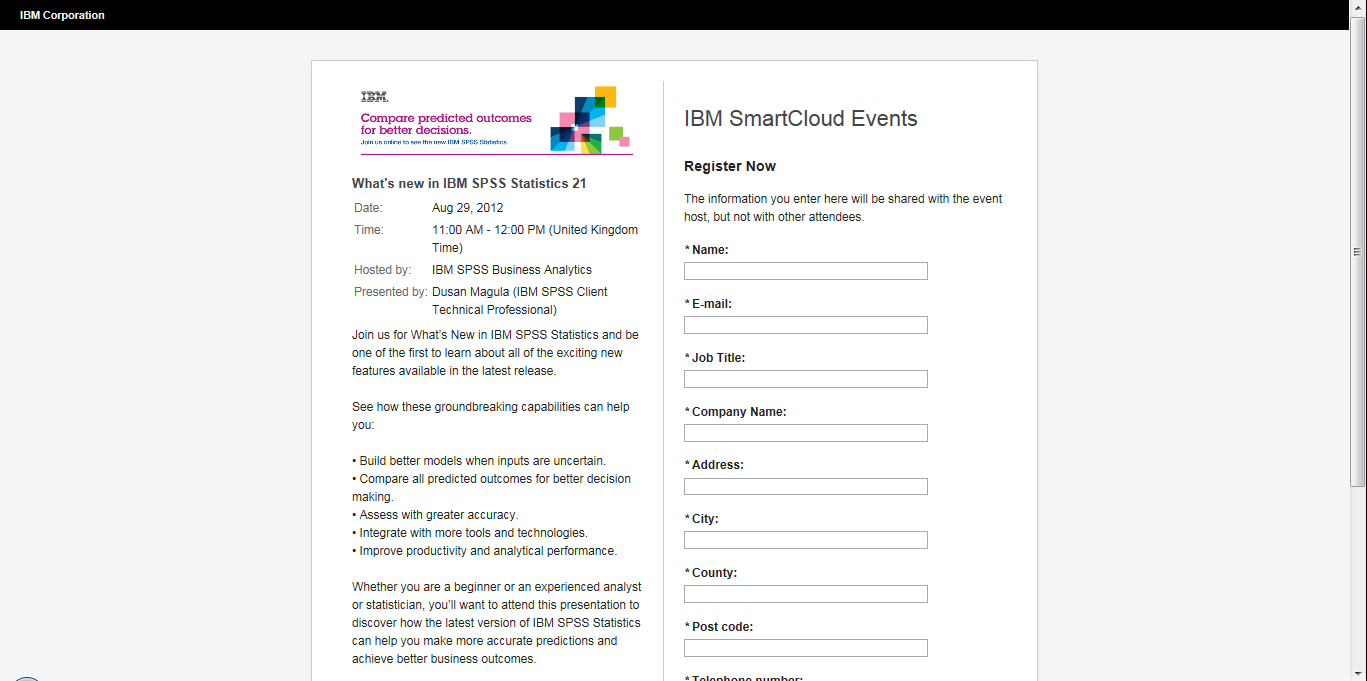The height and width of the screenshot is (681, 1367).
Task: Click the IBM logo in banner
Action: [x=374, y=97]
